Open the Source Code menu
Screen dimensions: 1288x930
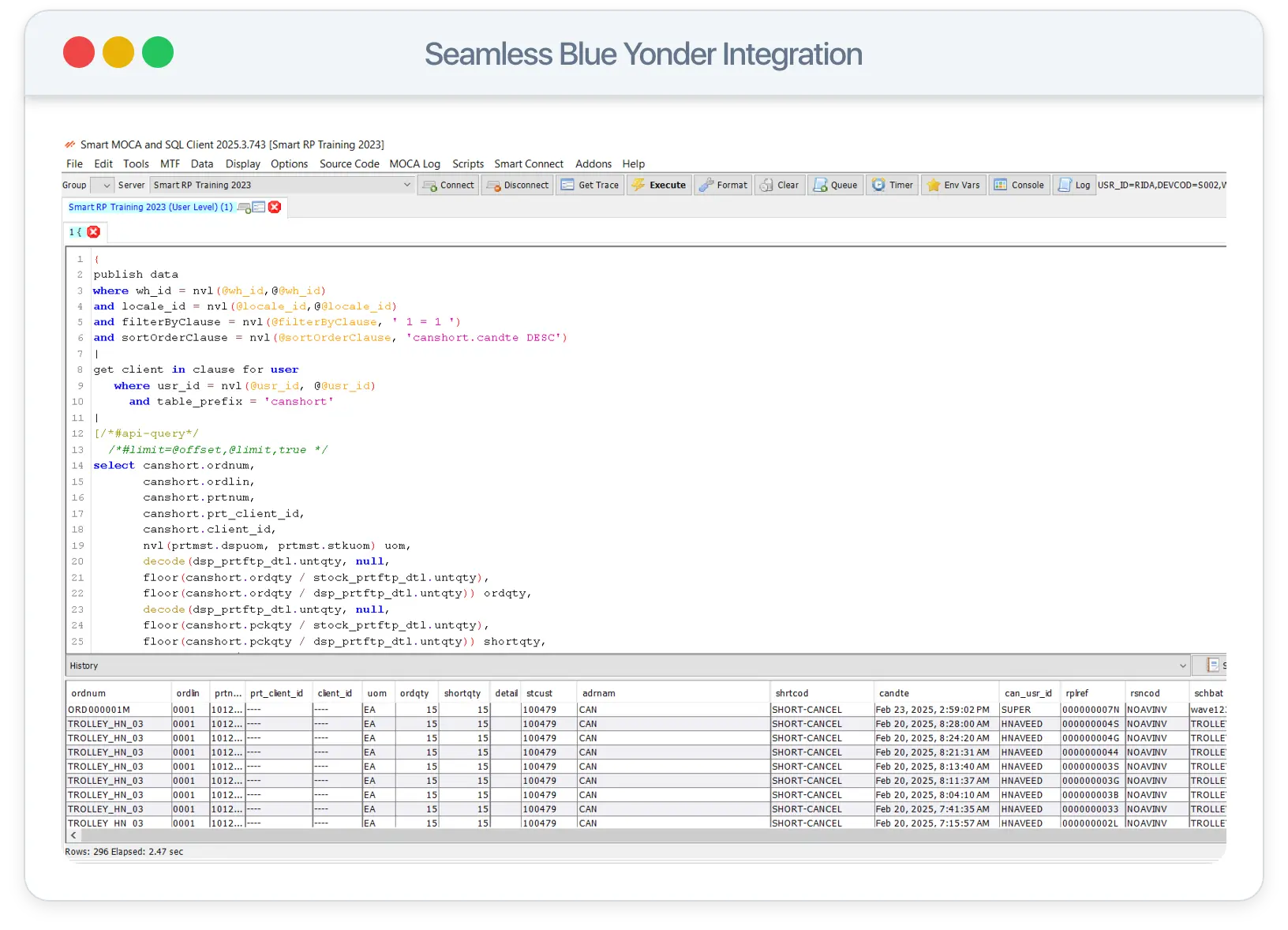coord(350,164)
